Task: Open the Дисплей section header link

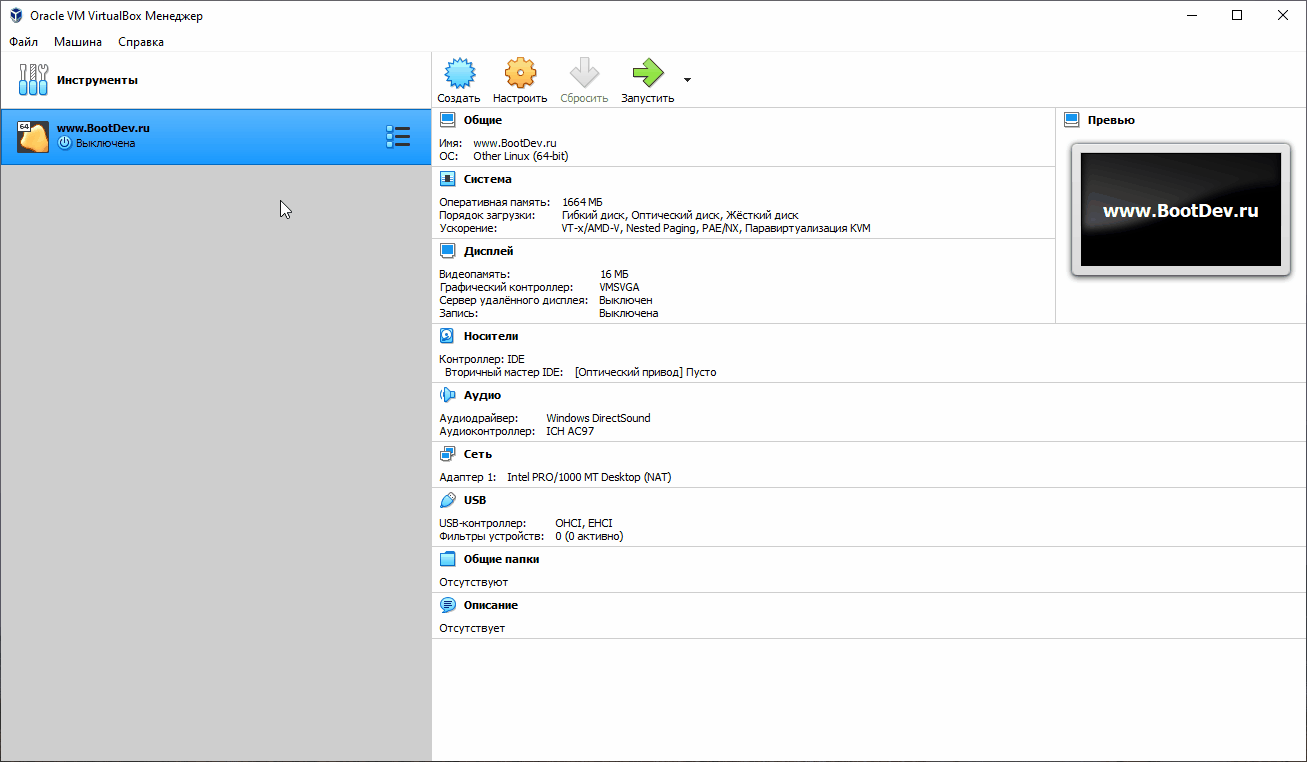Action: [489, 251]
